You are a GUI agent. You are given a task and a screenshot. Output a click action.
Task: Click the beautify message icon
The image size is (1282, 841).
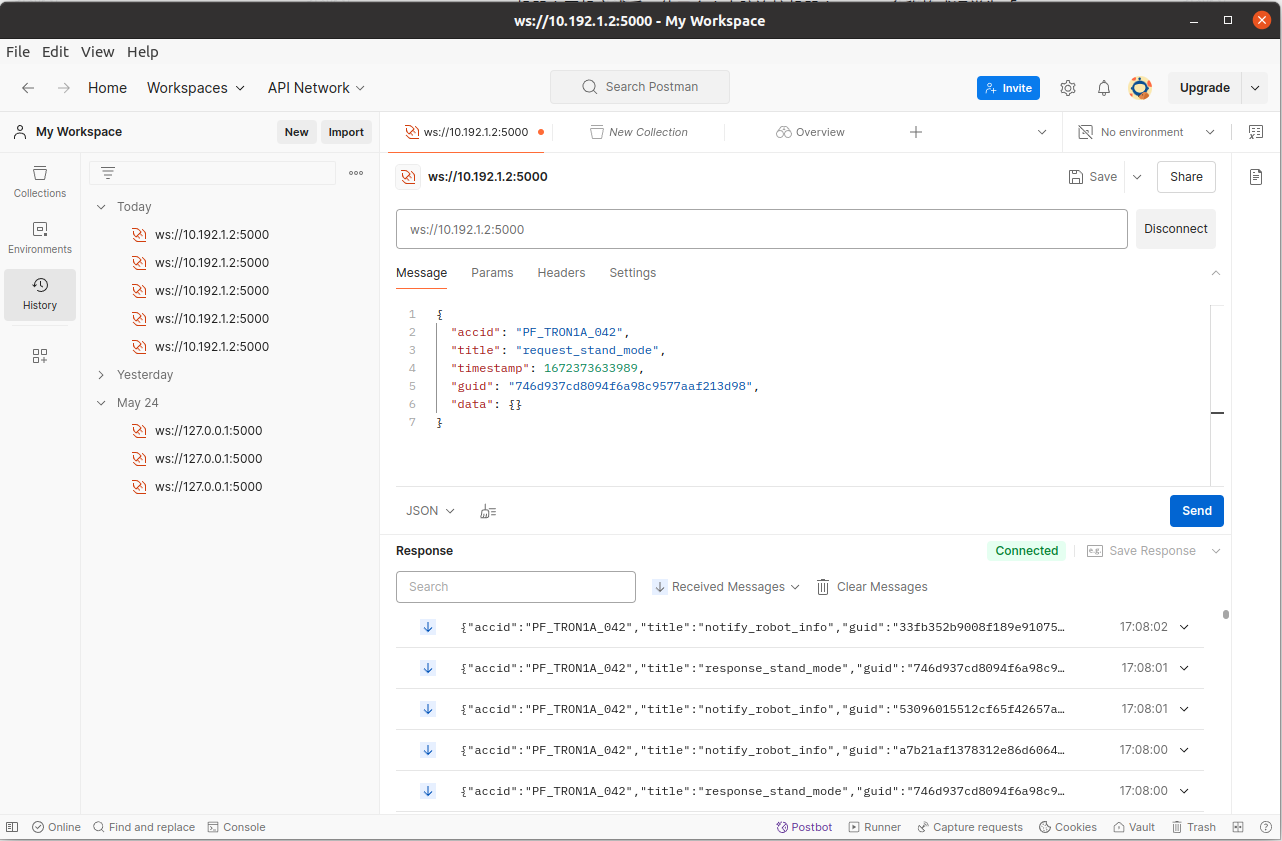point(488,511)
